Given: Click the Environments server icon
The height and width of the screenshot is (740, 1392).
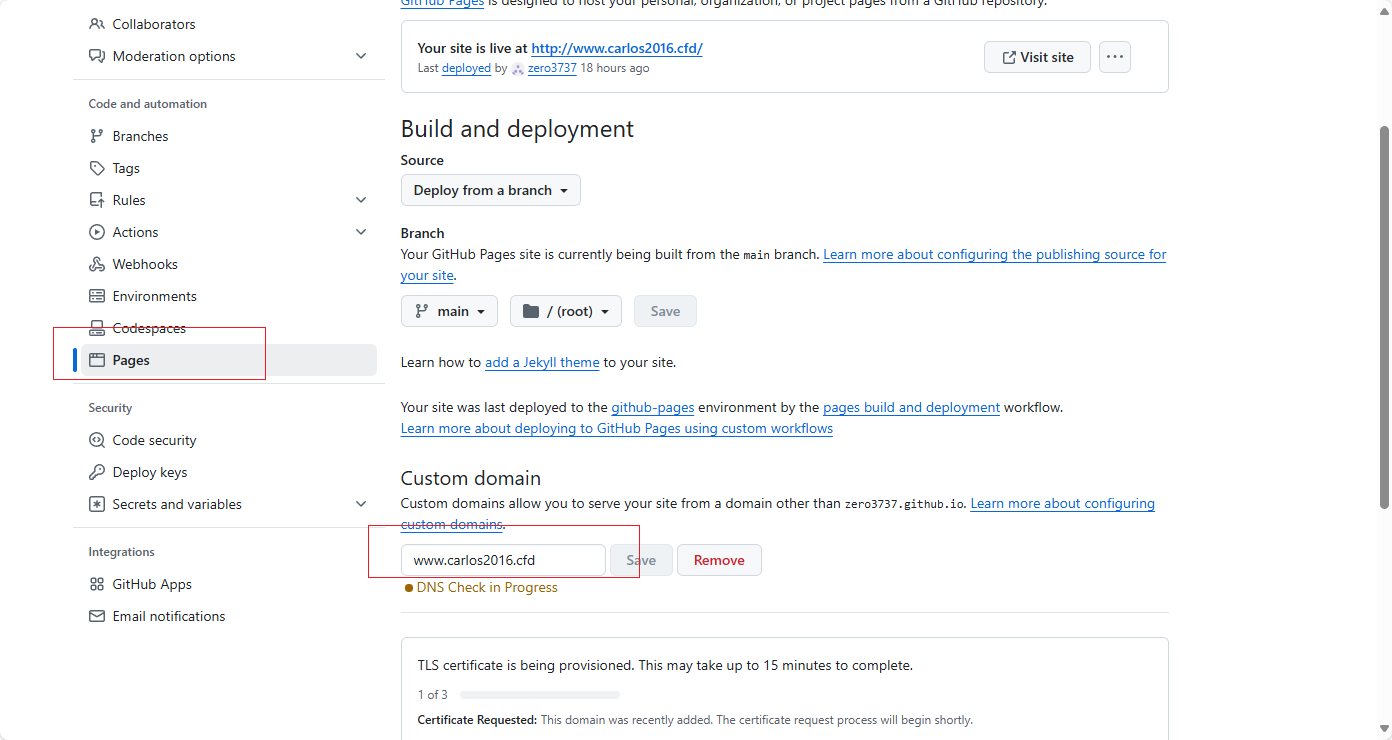Looking at the screenshot, I should click(97, 296).
